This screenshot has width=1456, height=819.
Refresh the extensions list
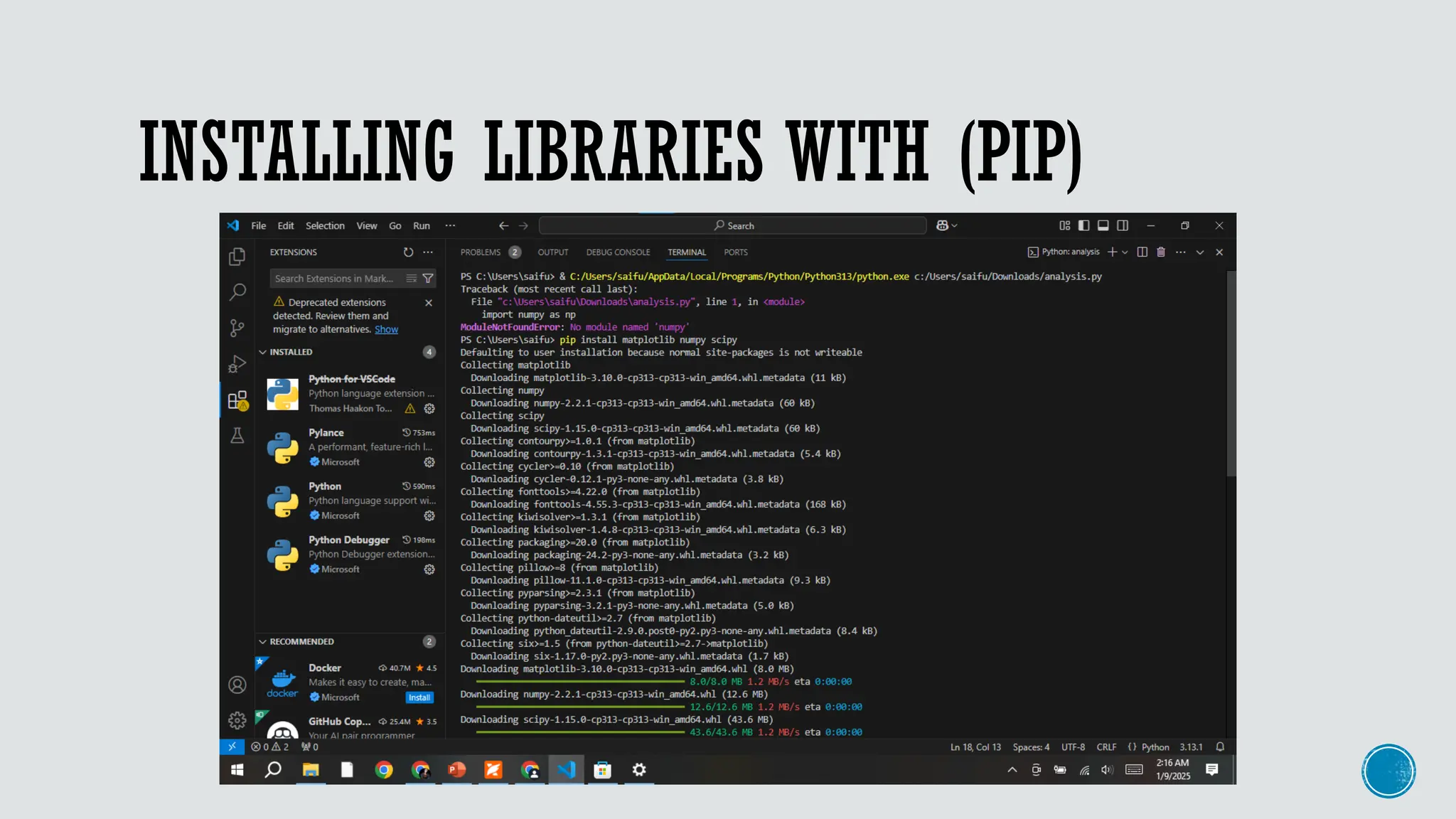coord(408,252)
